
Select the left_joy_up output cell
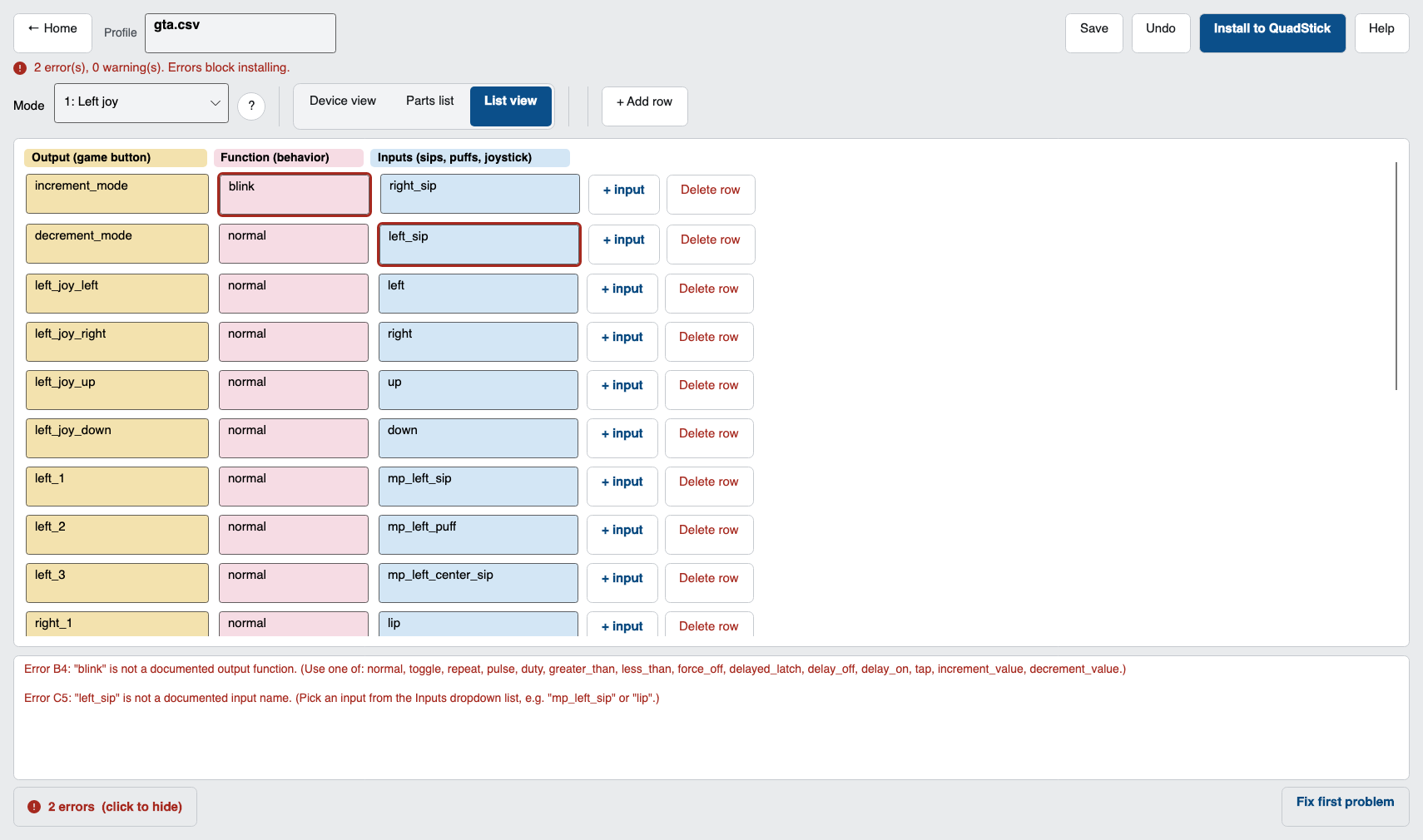pyautogui.click(x=117, y=390)
